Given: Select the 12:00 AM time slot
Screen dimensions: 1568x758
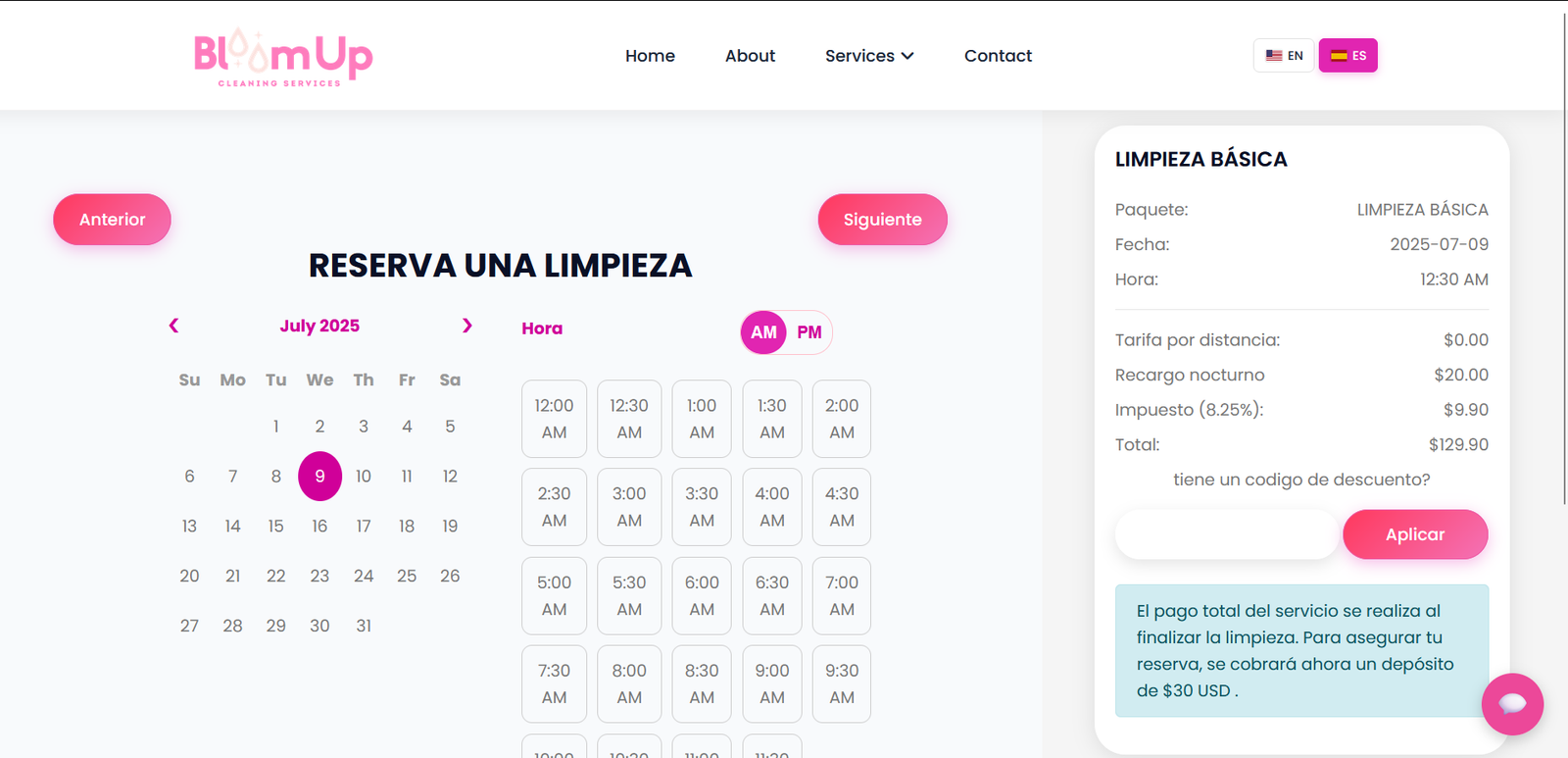Looking at the screenshot, I should point(554,419).
